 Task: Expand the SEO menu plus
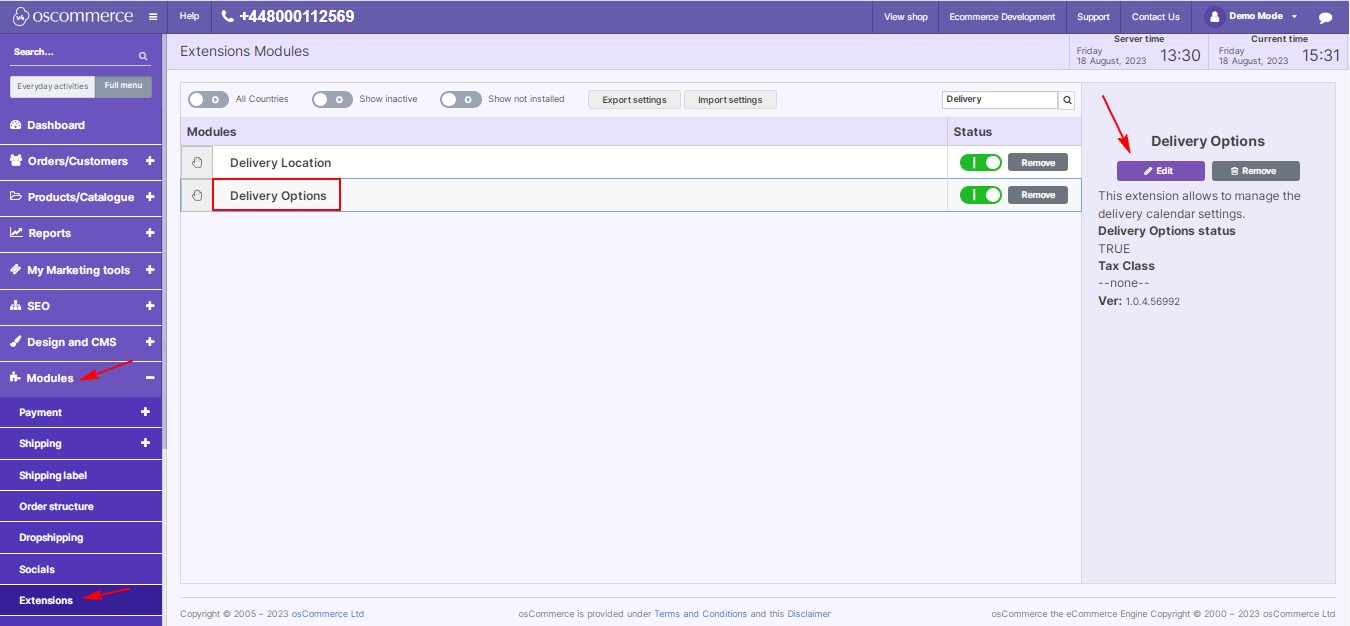150,306
